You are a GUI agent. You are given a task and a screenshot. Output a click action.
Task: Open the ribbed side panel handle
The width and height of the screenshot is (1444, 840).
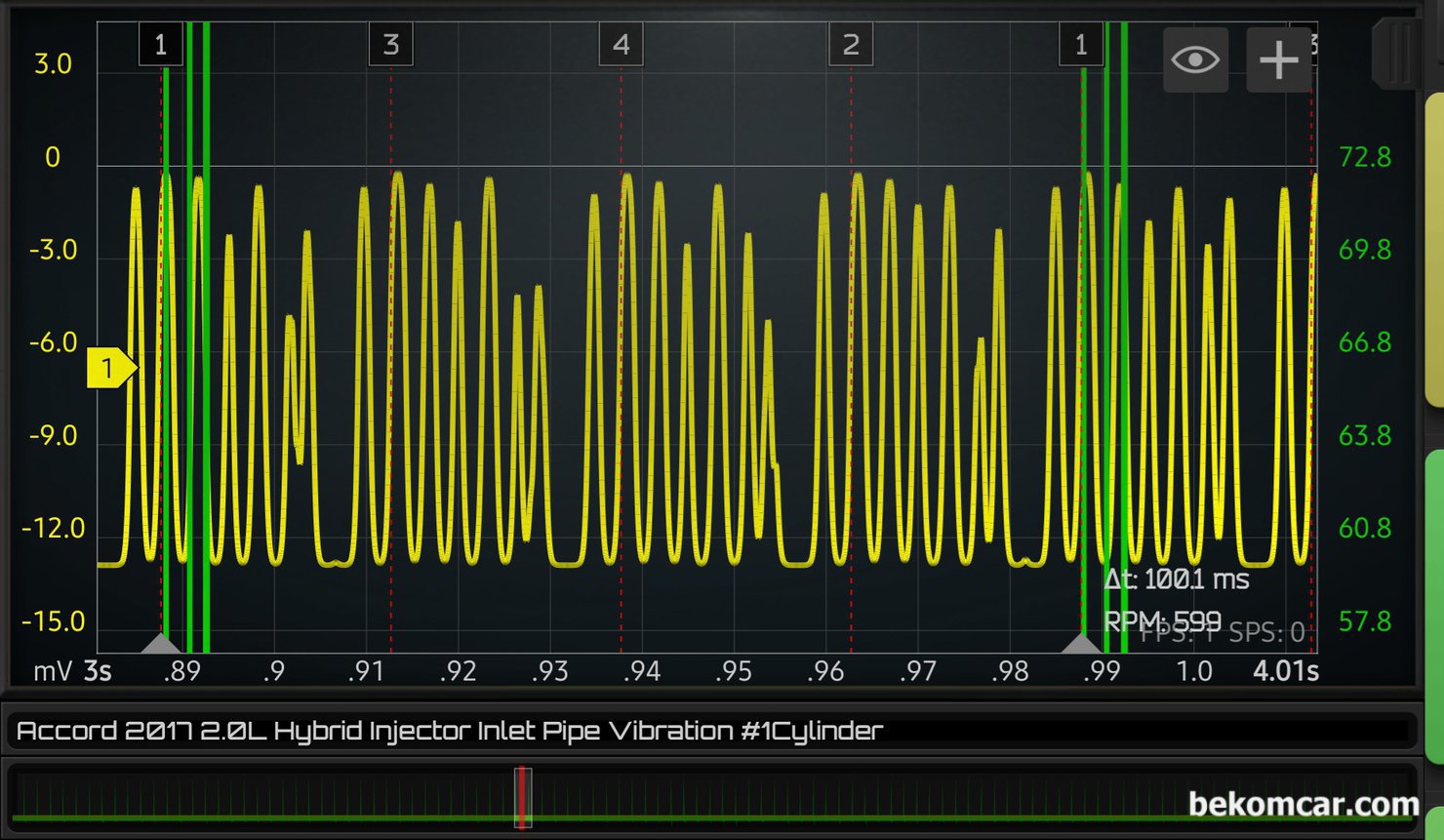pos(1397,54)
